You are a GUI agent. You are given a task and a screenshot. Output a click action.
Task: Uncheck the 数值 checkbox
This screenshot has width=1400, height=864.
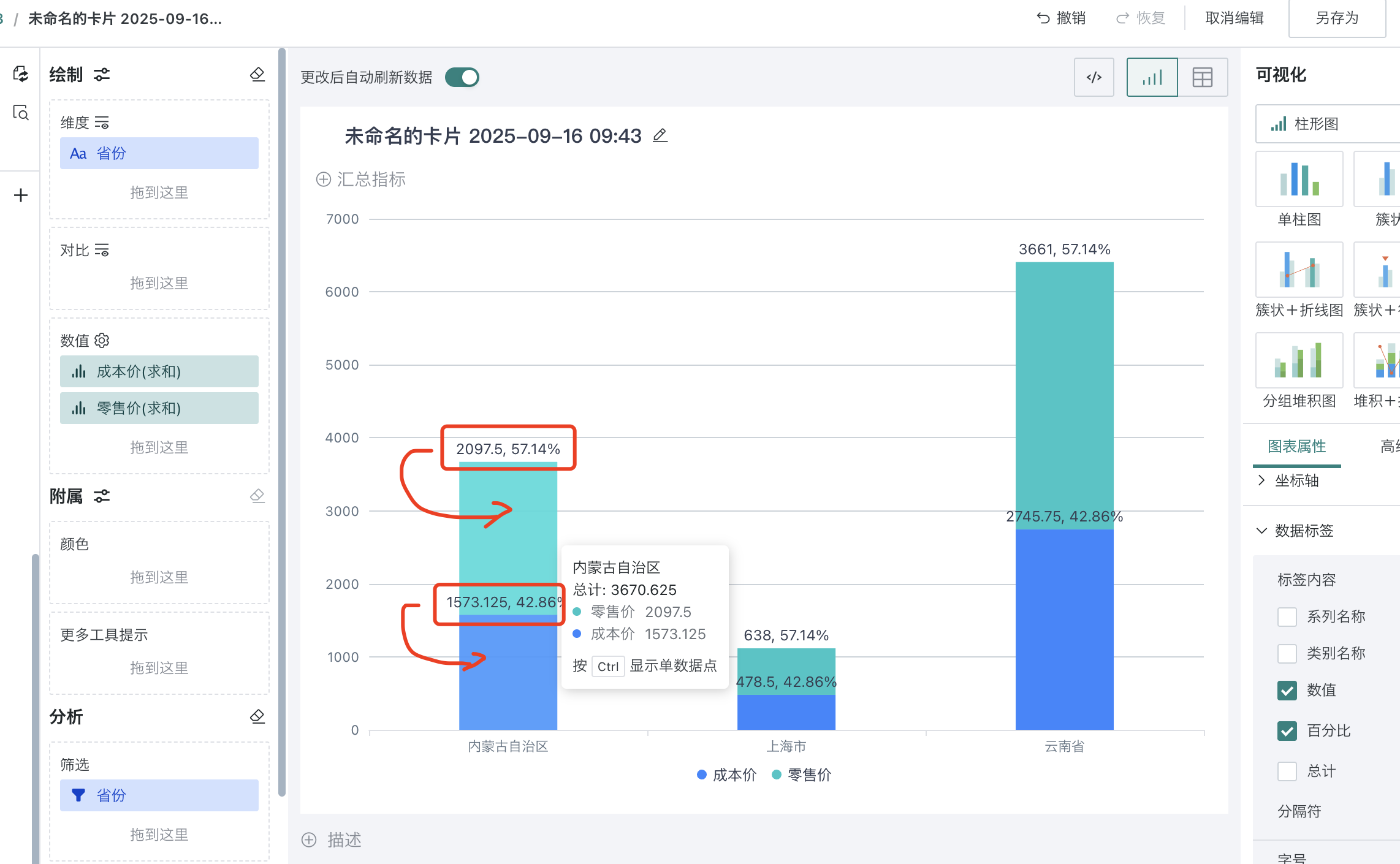click(1287, 691)
